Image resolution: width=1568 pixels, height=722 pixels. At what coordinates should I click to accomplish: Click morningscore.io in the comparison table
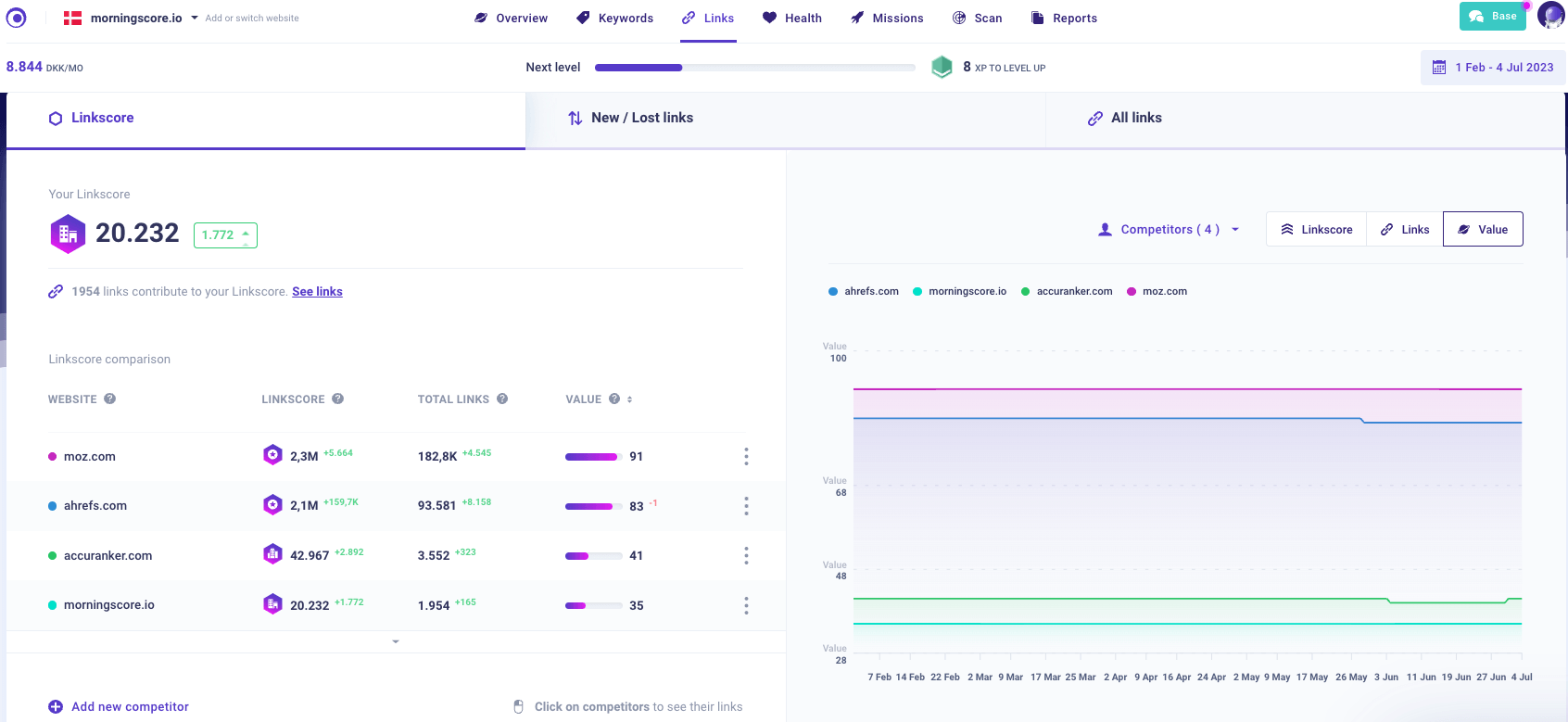point(109,605)
